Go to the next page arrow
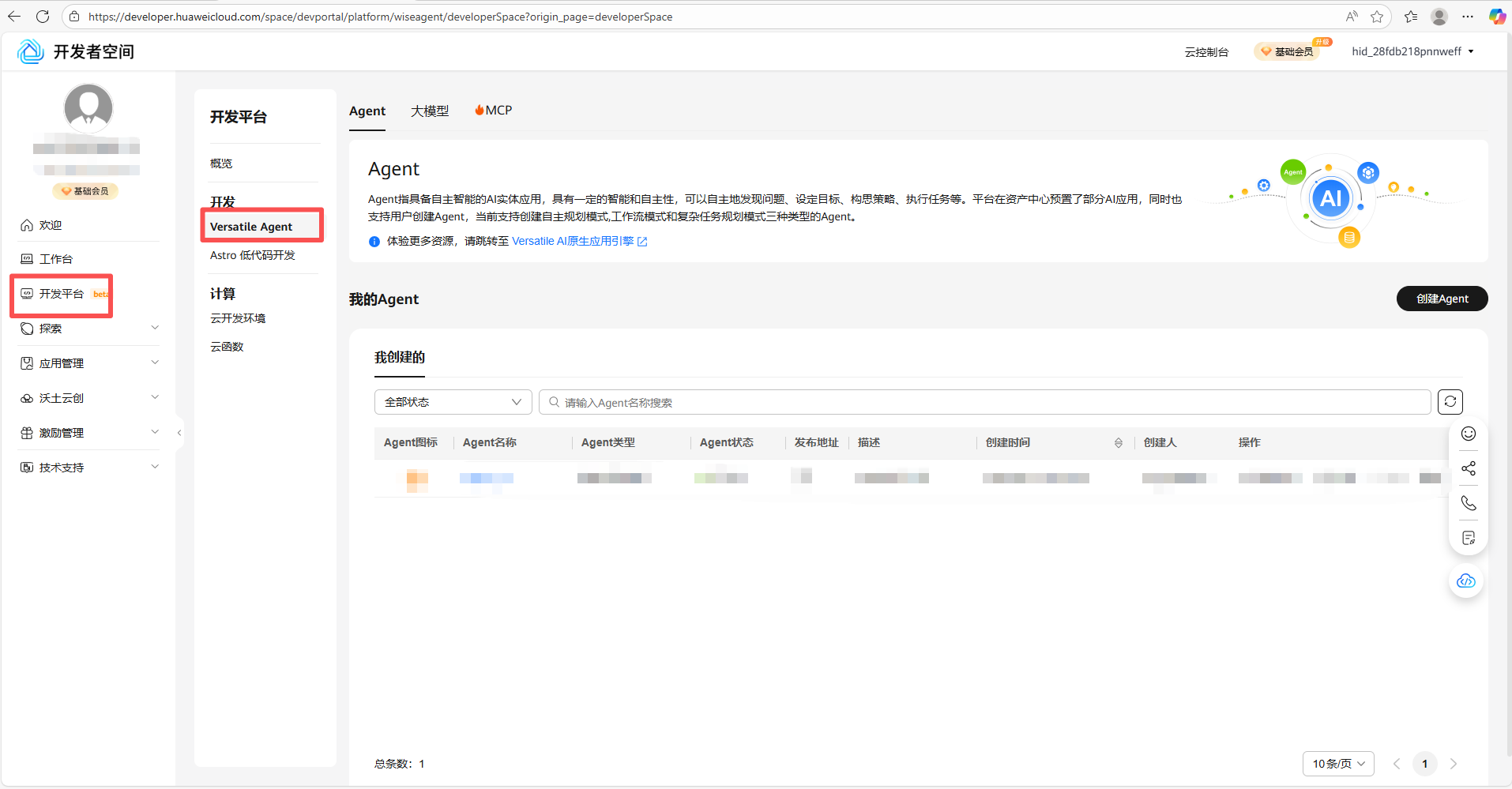This screenshot has width=1512, height=789. tap(1454, 764)
